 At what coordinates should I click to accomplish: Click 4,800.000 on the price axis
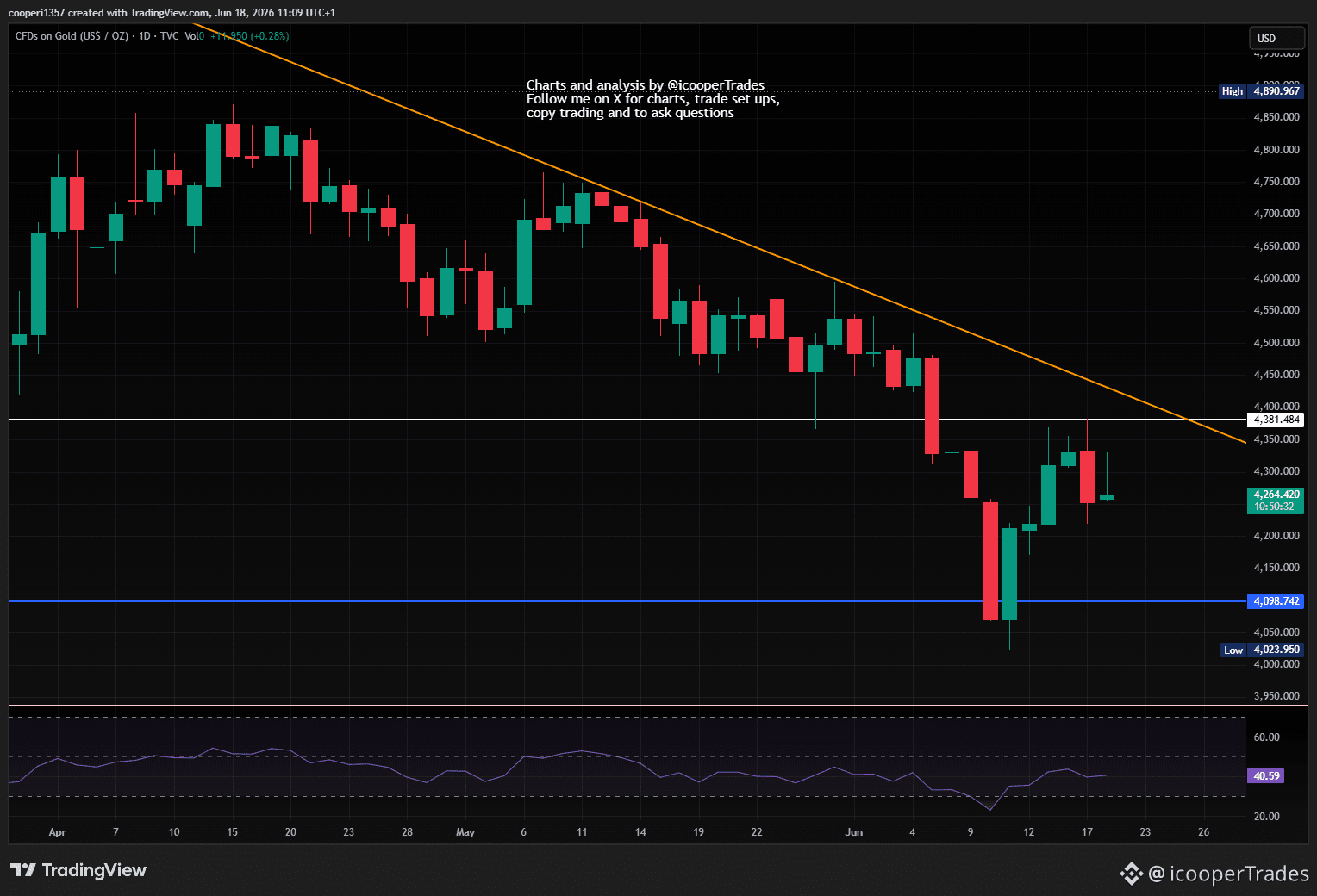pos(1276,150)
